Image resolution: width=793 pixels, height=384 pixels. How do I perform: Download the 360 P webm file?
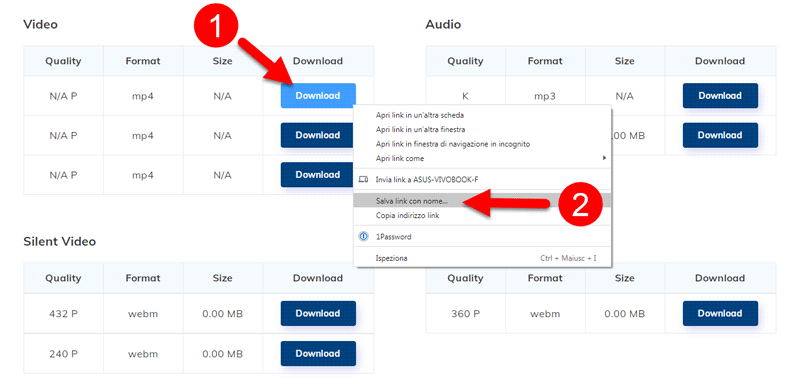(x=720, y=313)
